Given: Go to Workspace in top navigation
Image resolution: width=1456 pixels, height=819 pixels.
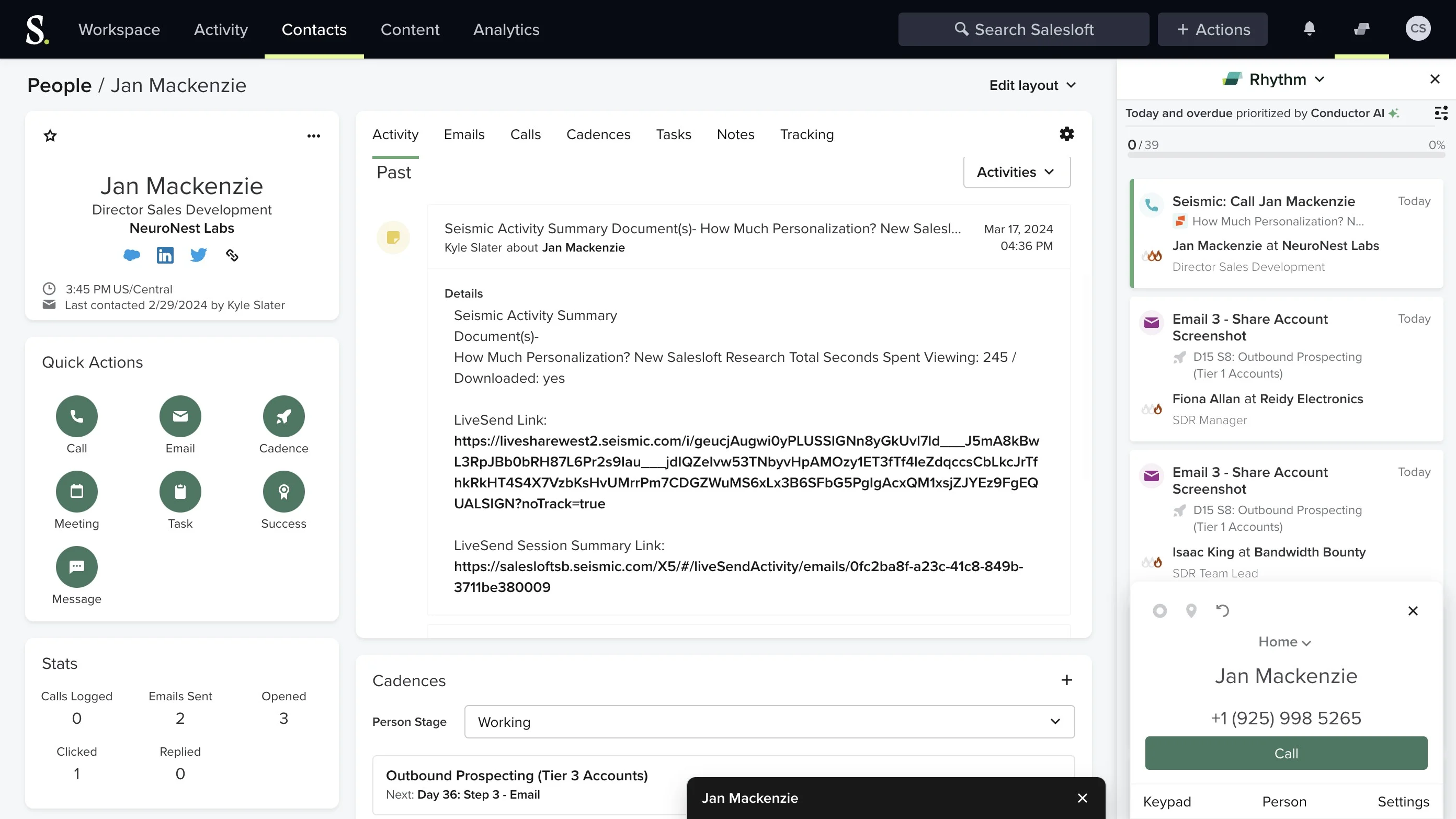Looking at the screenshot, I should 119,29.
